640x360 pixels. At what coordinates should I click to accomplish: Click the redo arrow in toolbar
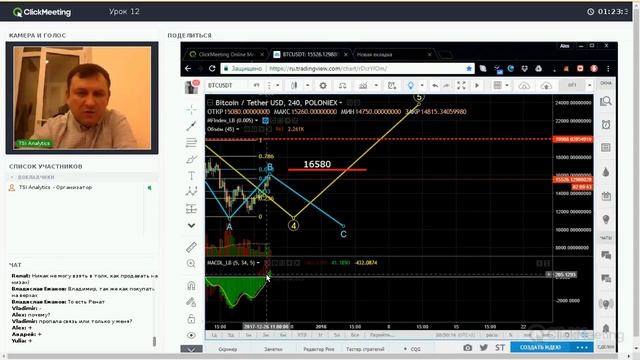click(x=447, y=85)
